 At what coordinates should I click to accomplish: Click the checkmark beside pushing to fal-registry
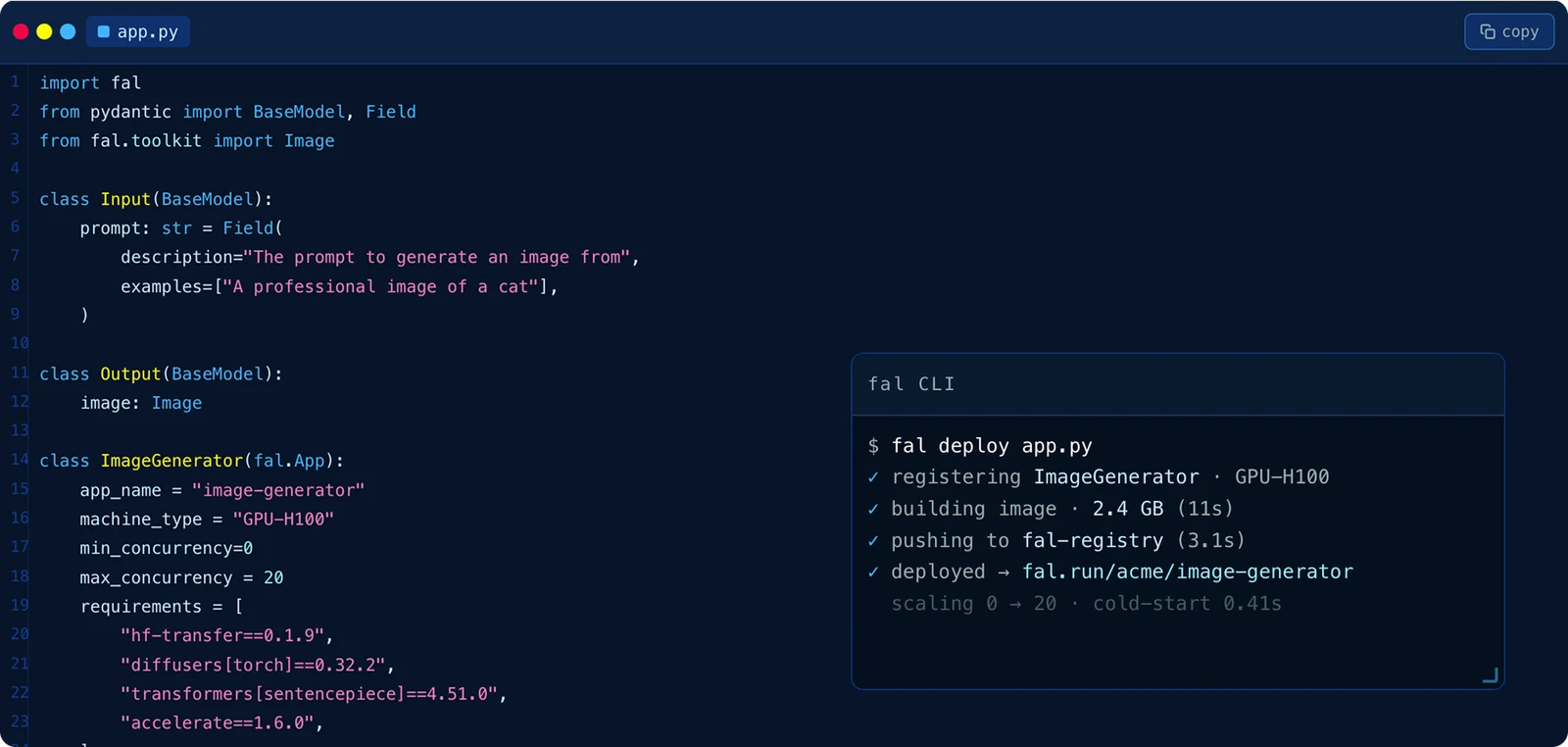(873, 541)
